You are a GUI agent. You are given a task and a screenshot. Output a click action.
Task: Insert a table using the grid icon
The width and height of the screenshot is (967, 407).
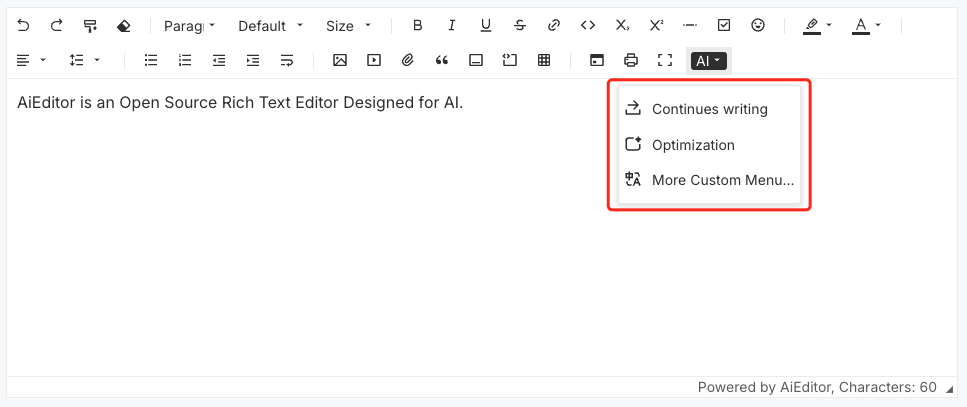(543, 60)
